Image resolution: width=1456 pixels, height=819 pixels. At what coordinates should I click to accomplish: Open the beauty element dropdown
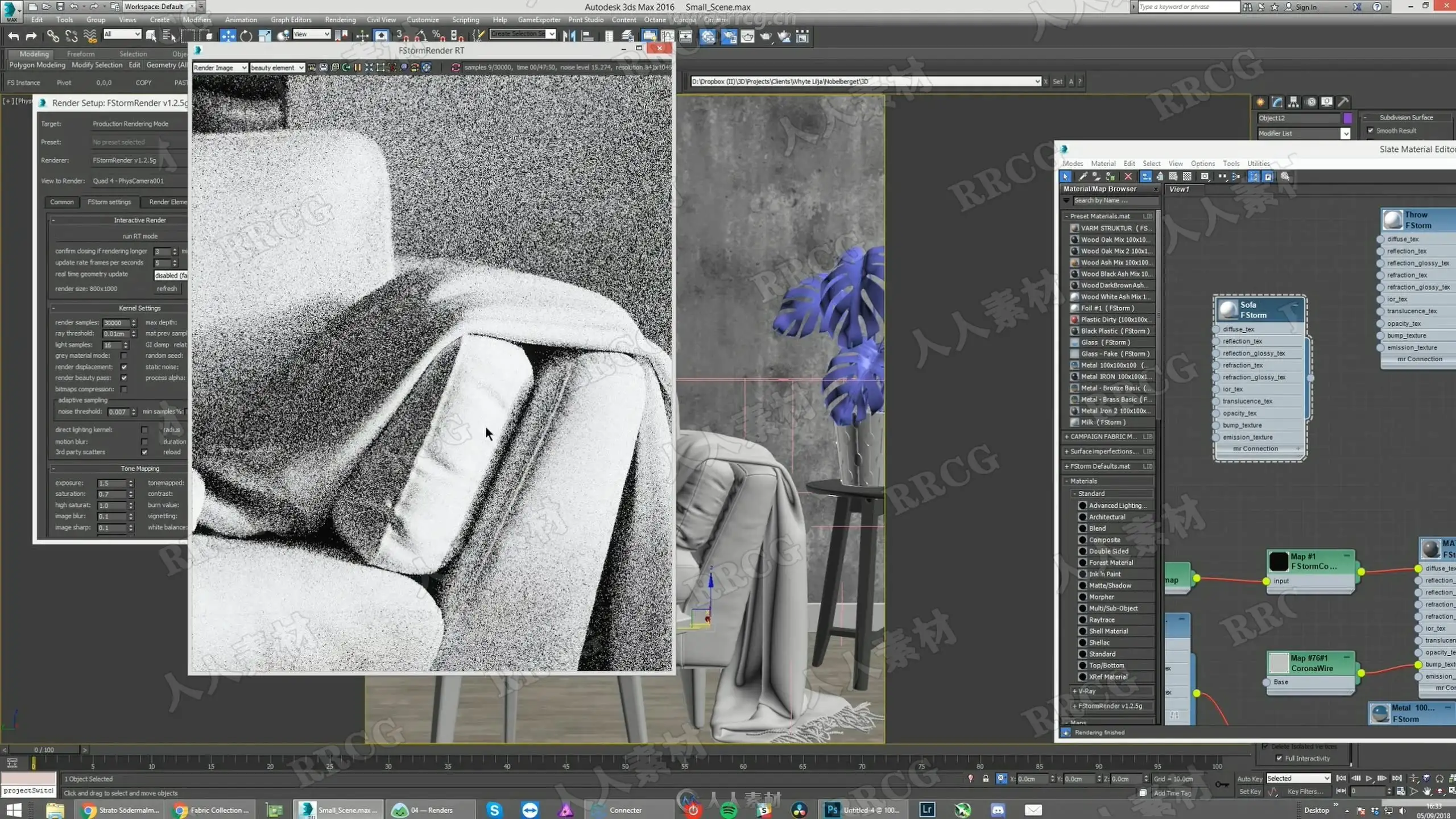277,67
